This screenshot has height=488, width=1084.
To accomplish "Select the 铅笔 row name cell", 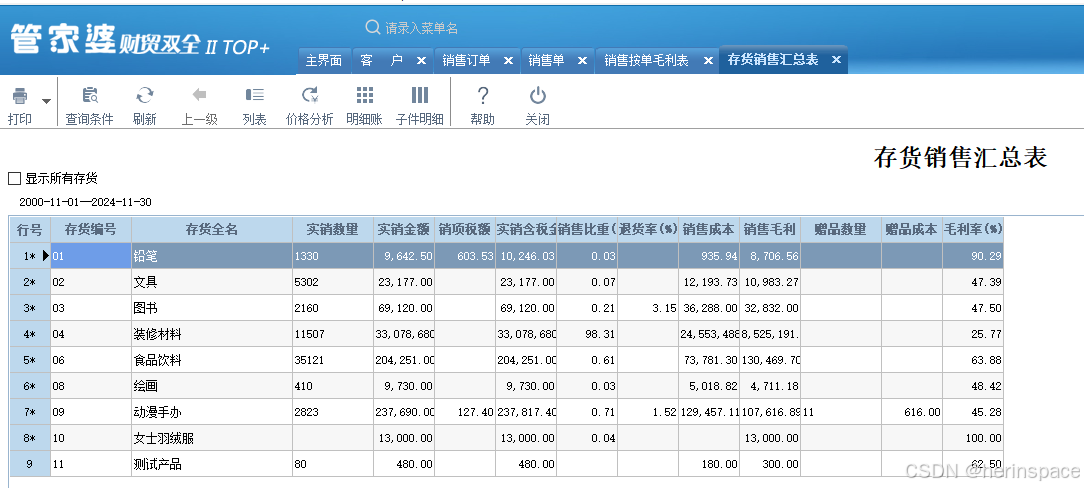I will [212, 256].
